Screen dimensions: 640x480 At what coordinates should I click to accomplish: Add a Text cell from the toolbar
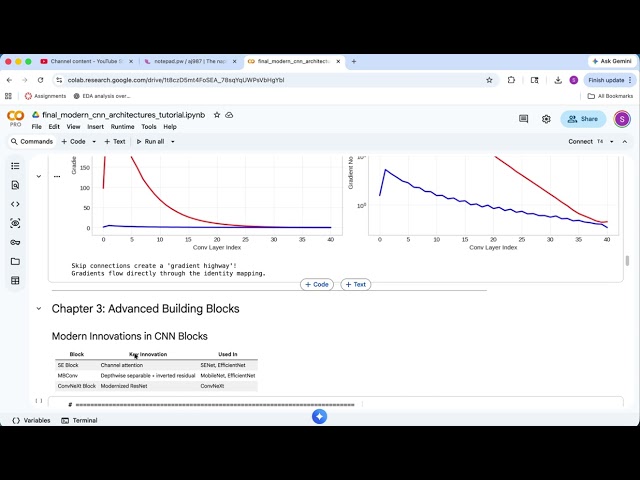115,142
